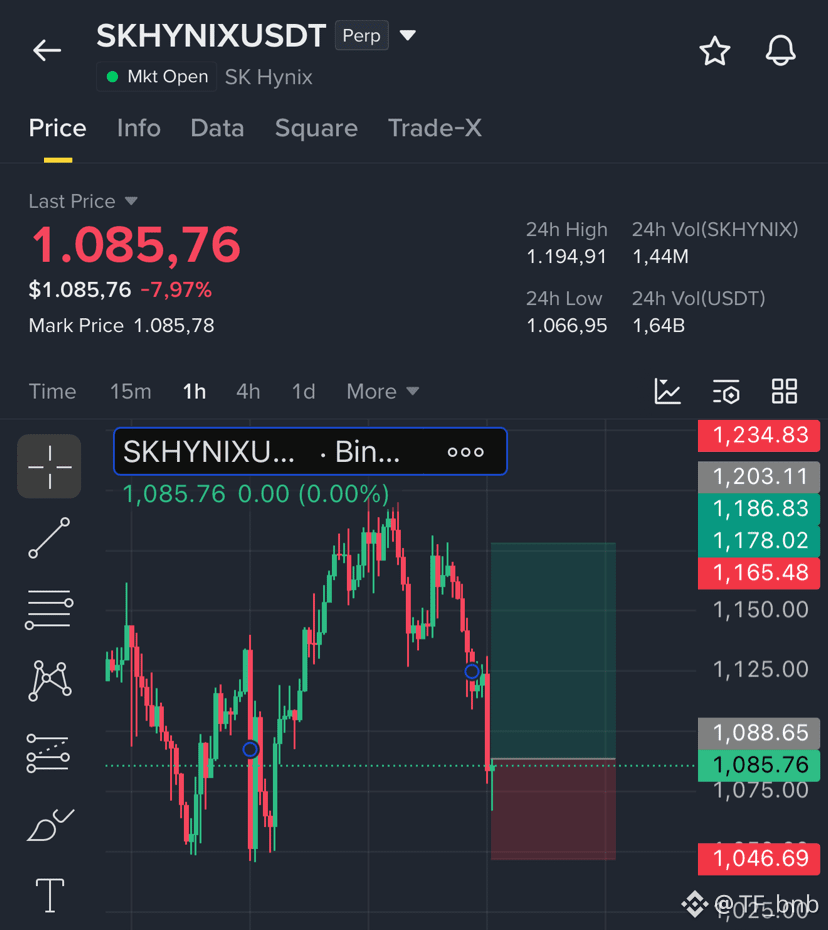The width and height of the screenshot is (828, 930).
Task: Click the green profit zone of position
Action: [x=553, y=650]
